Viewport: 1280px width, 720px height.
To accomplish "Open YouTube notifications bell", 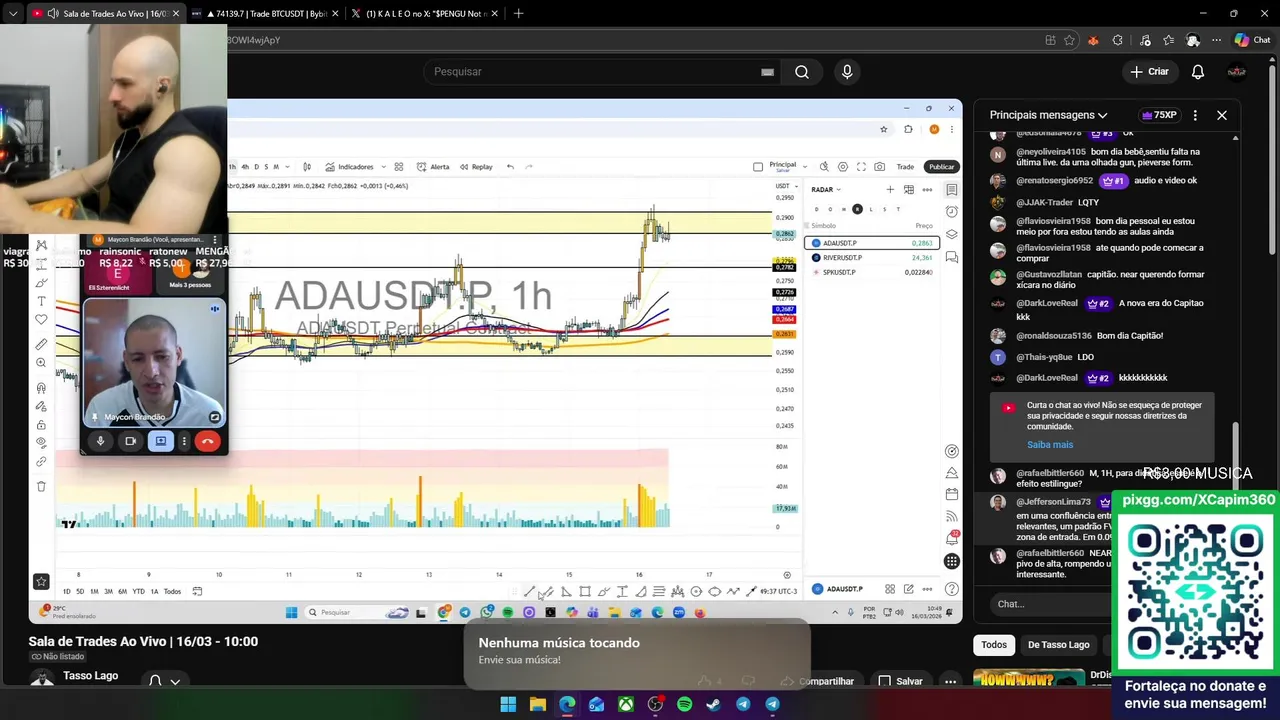I will pos(1198,72).
